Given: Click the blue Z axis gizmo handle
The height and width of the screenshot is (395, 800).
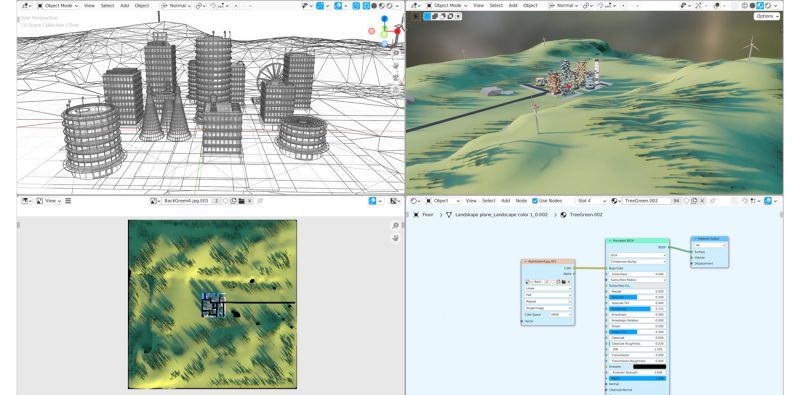Looking at the screenshot, I should point(384,19).
